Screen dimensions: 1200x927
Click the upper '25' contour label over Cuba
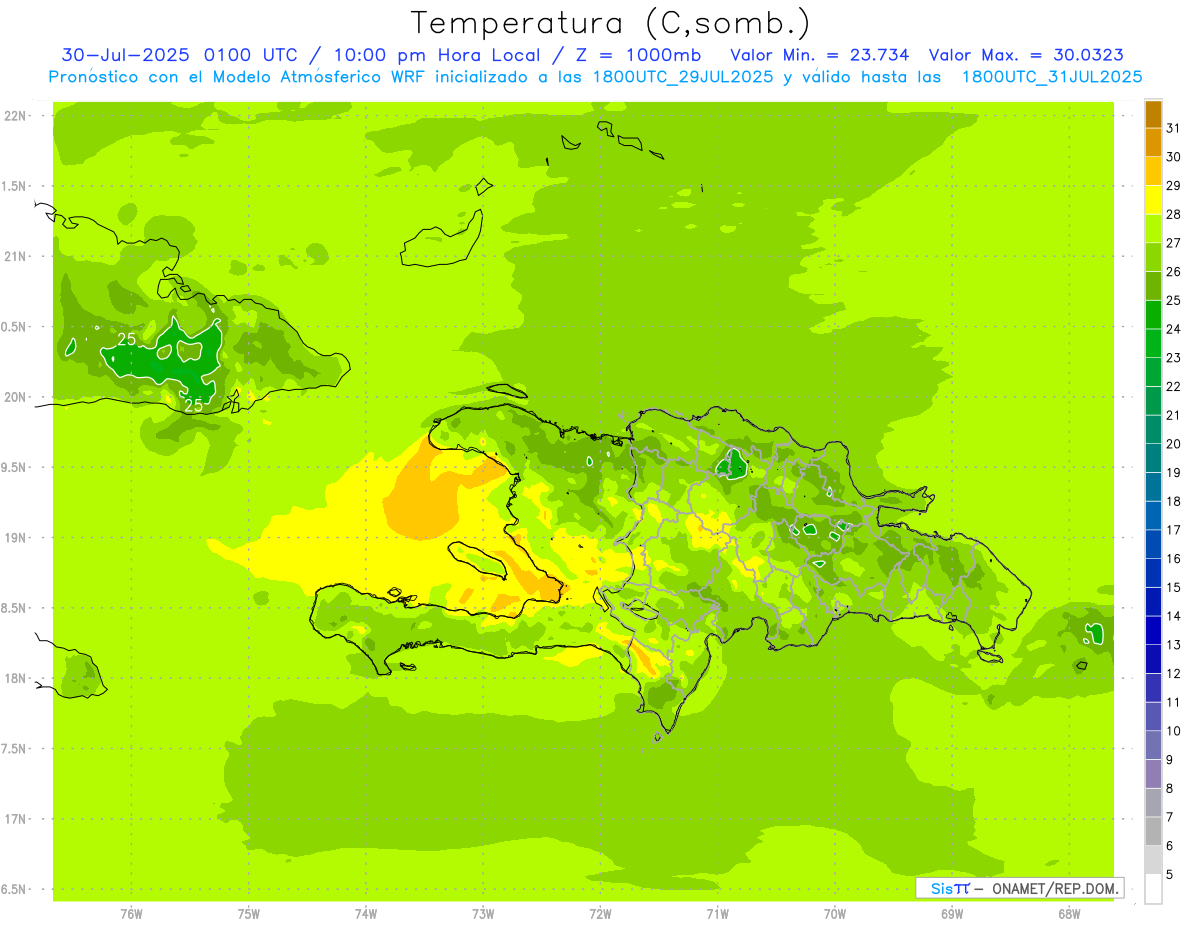point(127,340)
